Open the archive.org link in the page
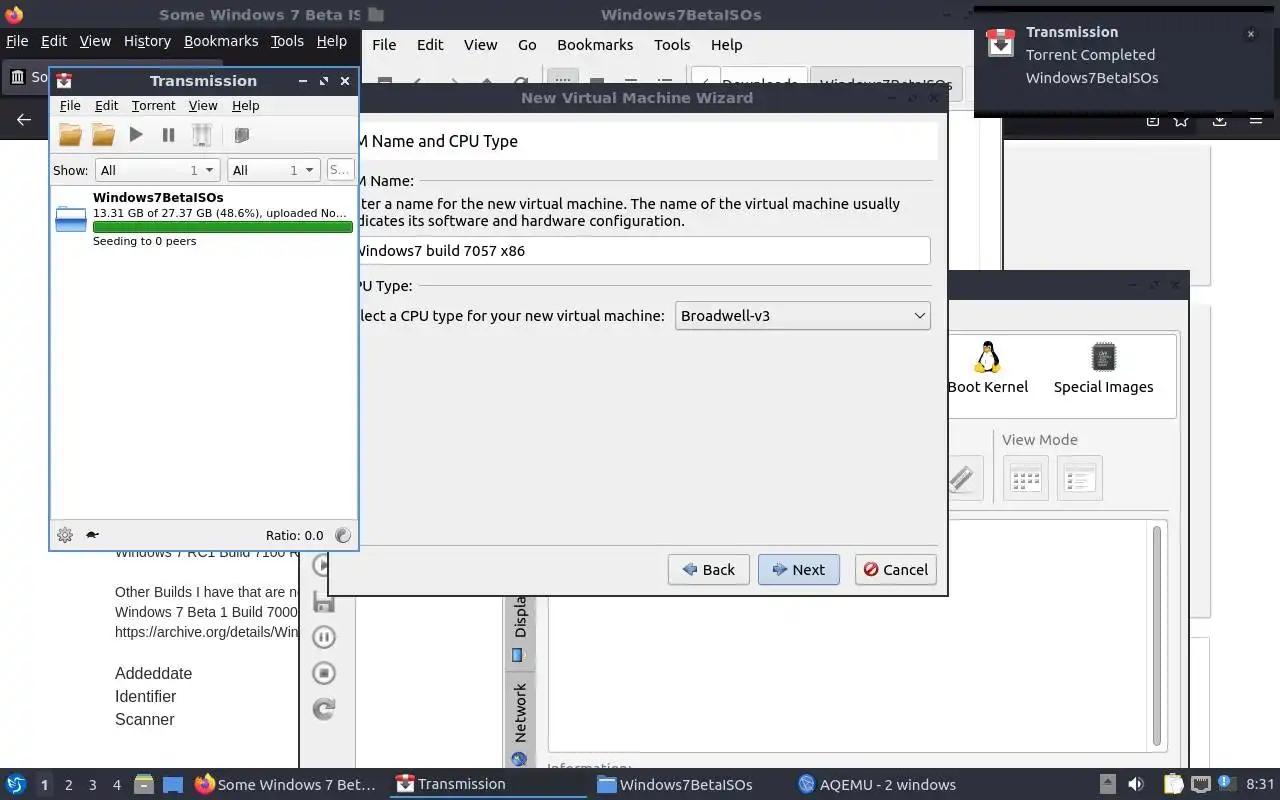Viewport: 1280px width, 800px height. pyautogui.click(x=206, y=632)
